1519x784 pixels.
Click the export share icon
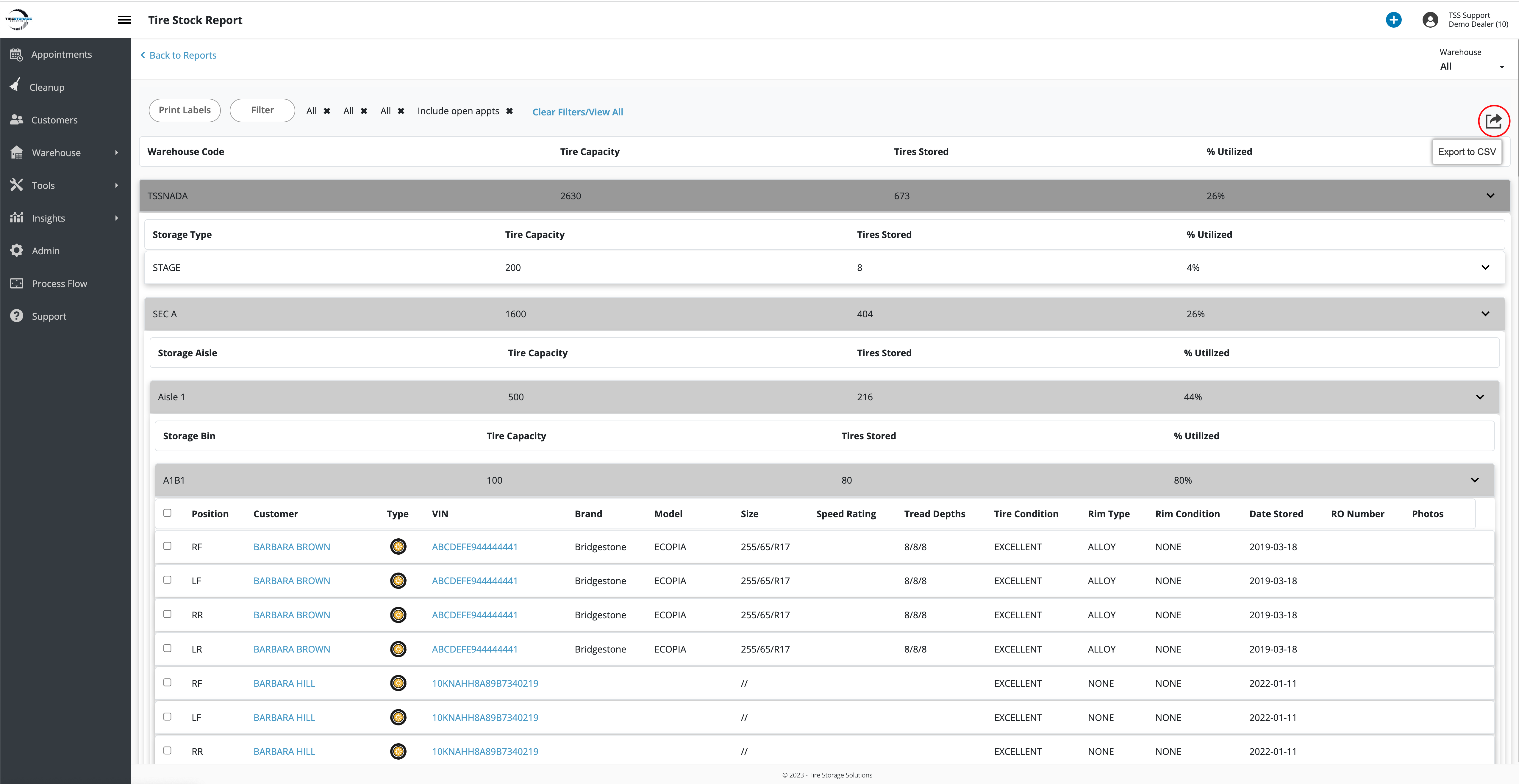[1493, 121]
